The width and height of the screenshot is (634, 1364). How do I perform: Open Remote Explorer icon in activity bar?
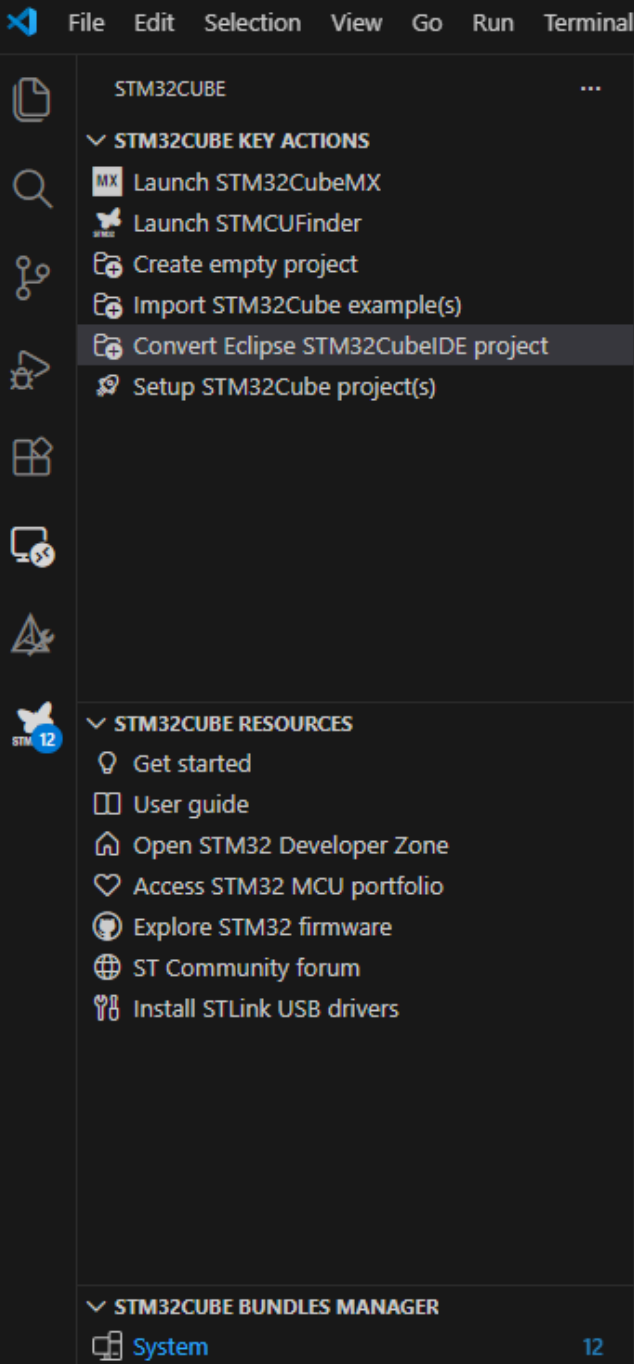pos(32,546)
